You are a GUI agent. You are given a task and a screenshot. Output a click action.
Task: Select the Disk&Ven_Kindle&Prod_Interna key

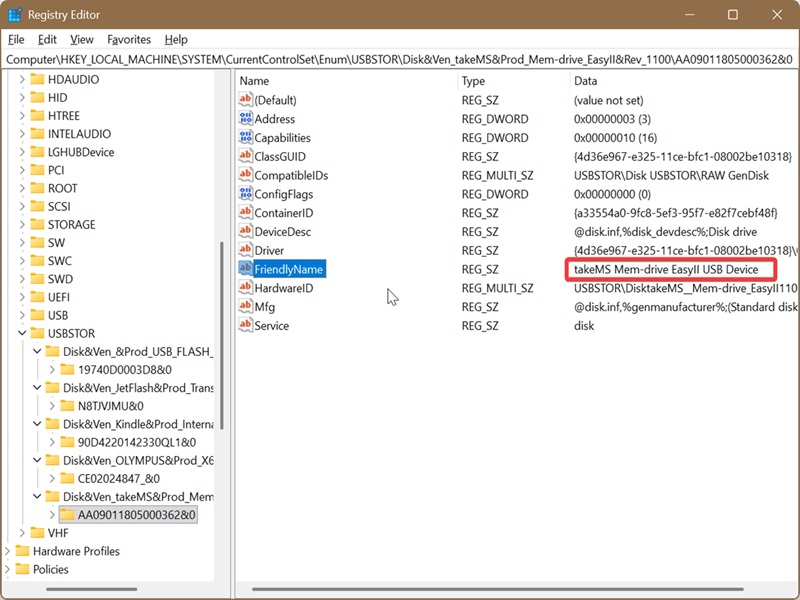[x=138, y=424]
